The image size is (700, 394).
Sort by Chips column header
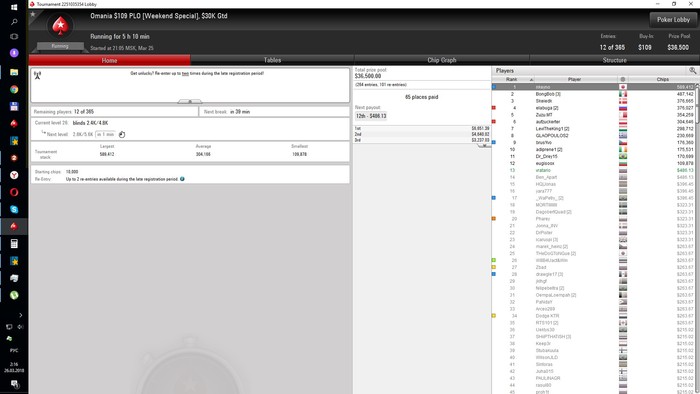(x=662, y=79)
